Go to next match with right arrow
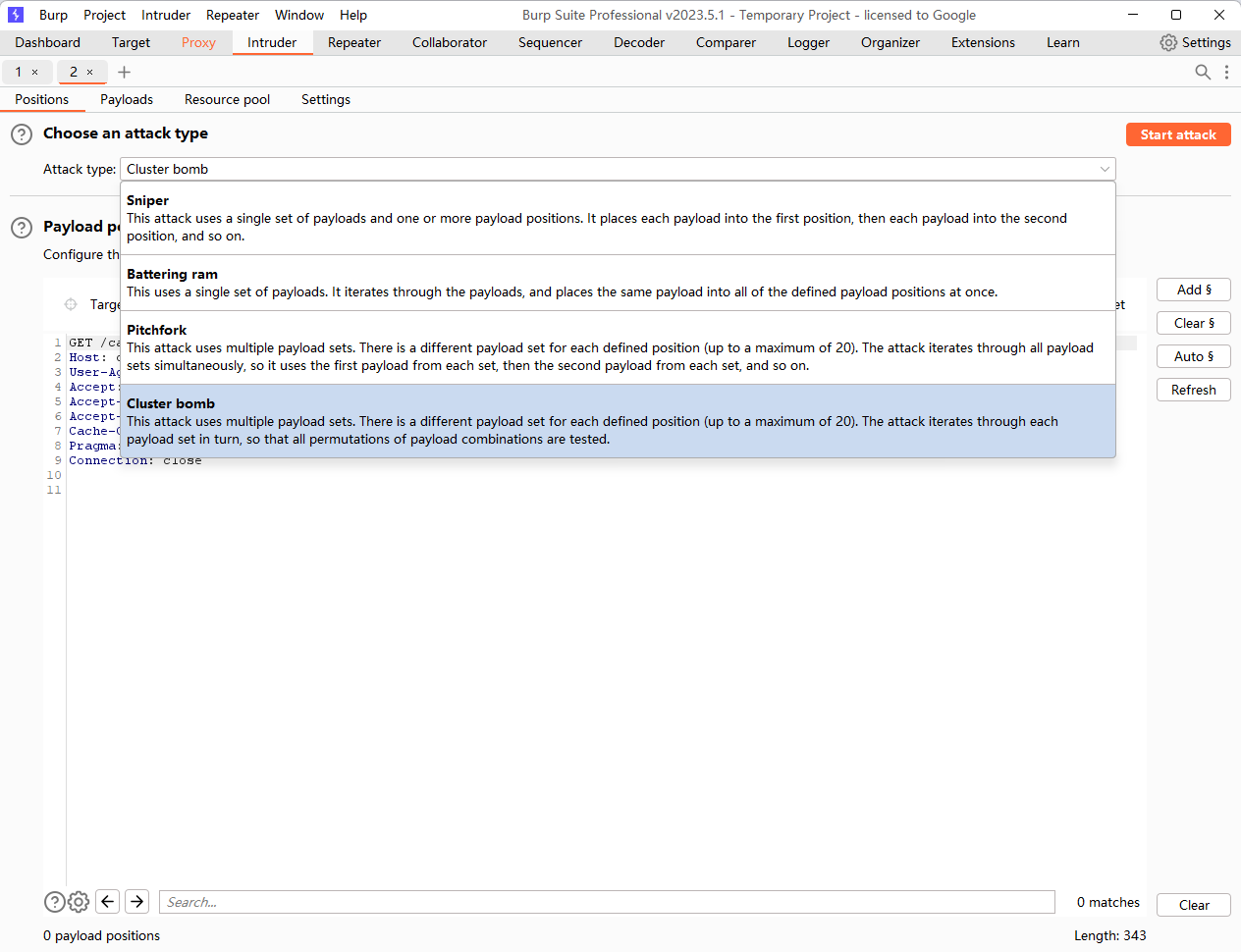Viewport: 1241px width, 952px height. tap(137, 901)
